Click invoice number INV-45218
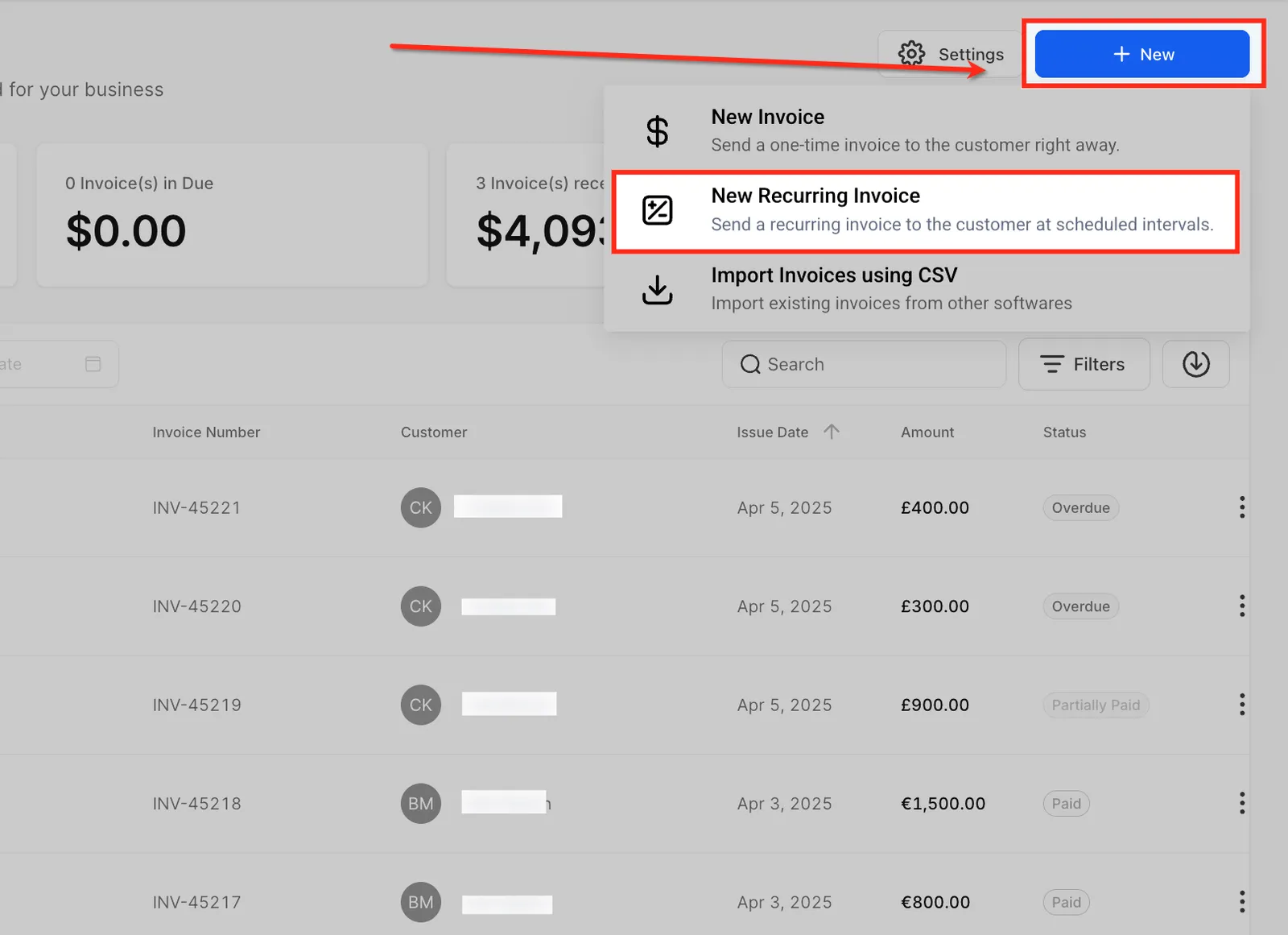Screen dimensions: 1288x935 (x=197, y=804)
